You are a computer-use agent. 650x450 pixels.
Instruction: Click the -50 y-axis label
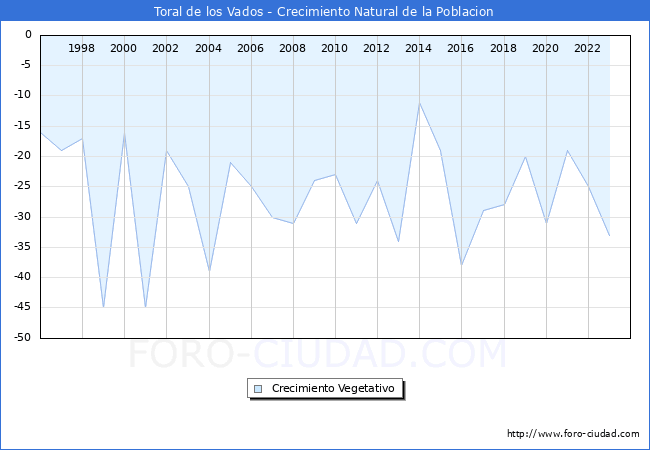(22, 337)
